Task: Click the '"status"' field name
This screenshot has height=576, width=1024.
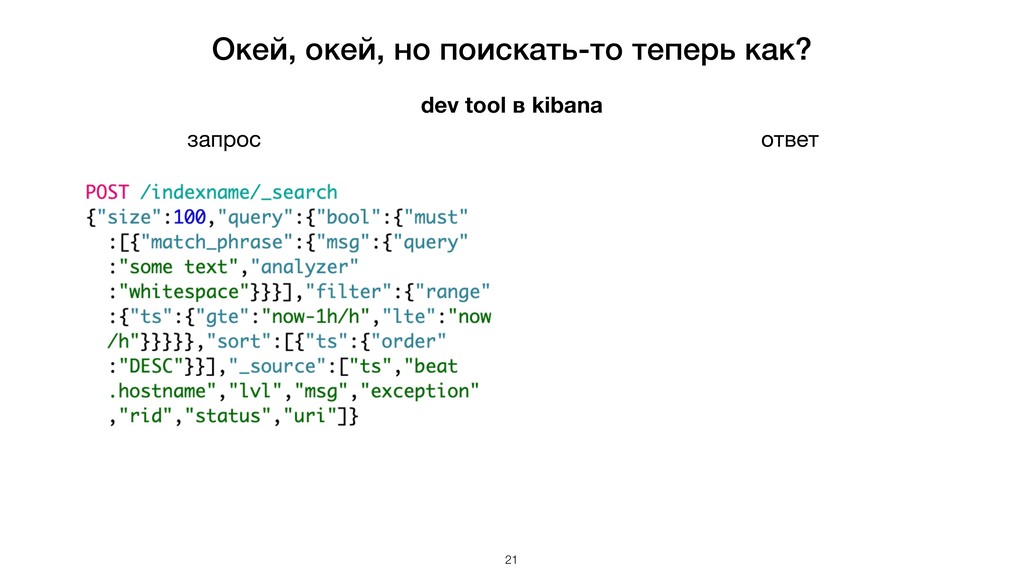Action: [228, 415]
